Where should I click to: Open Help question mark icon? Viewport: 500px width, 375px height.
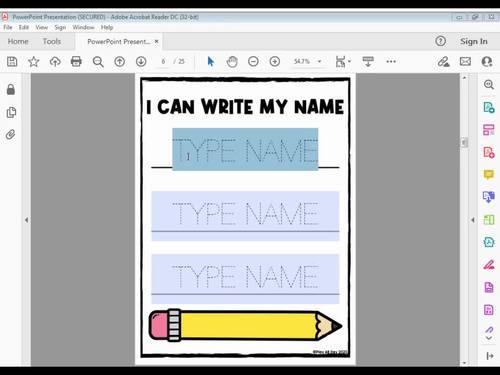[x=440, y=41]
